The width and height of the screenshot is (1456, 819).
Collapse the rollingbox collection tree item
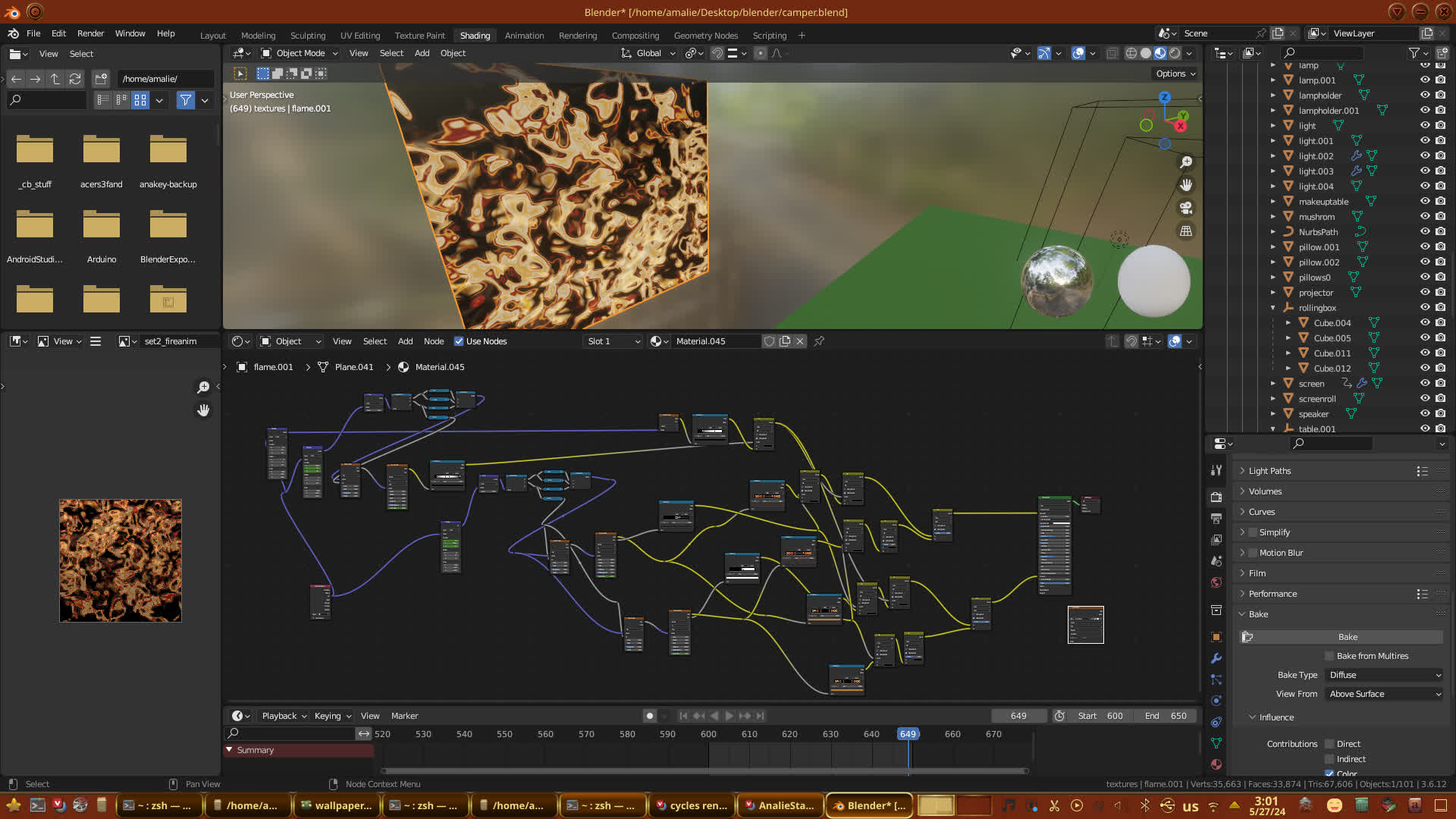(1273, 308)
